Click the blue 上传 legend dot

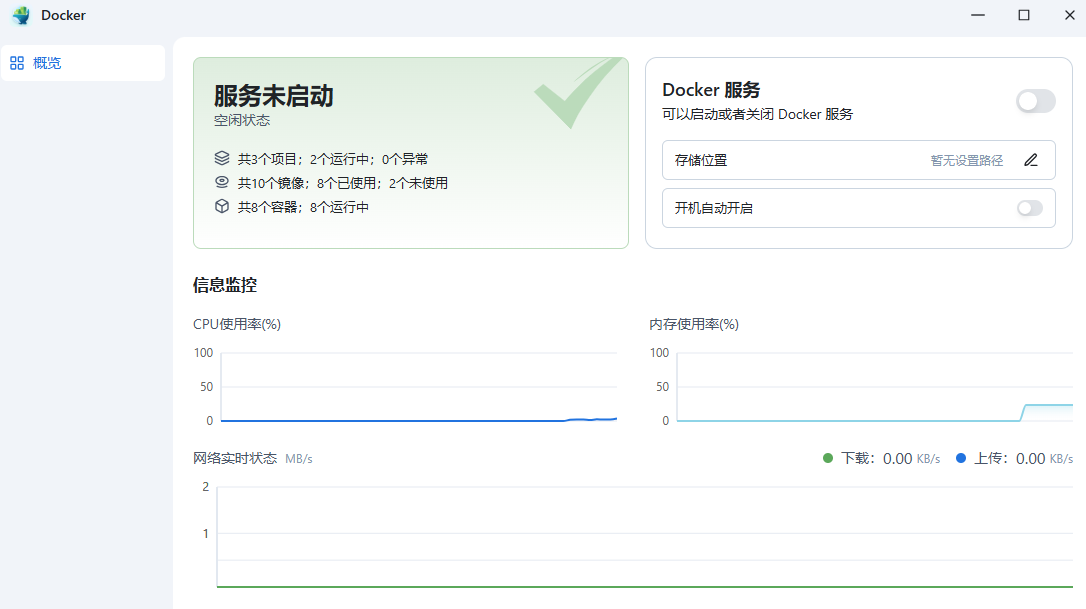(961, 458)
